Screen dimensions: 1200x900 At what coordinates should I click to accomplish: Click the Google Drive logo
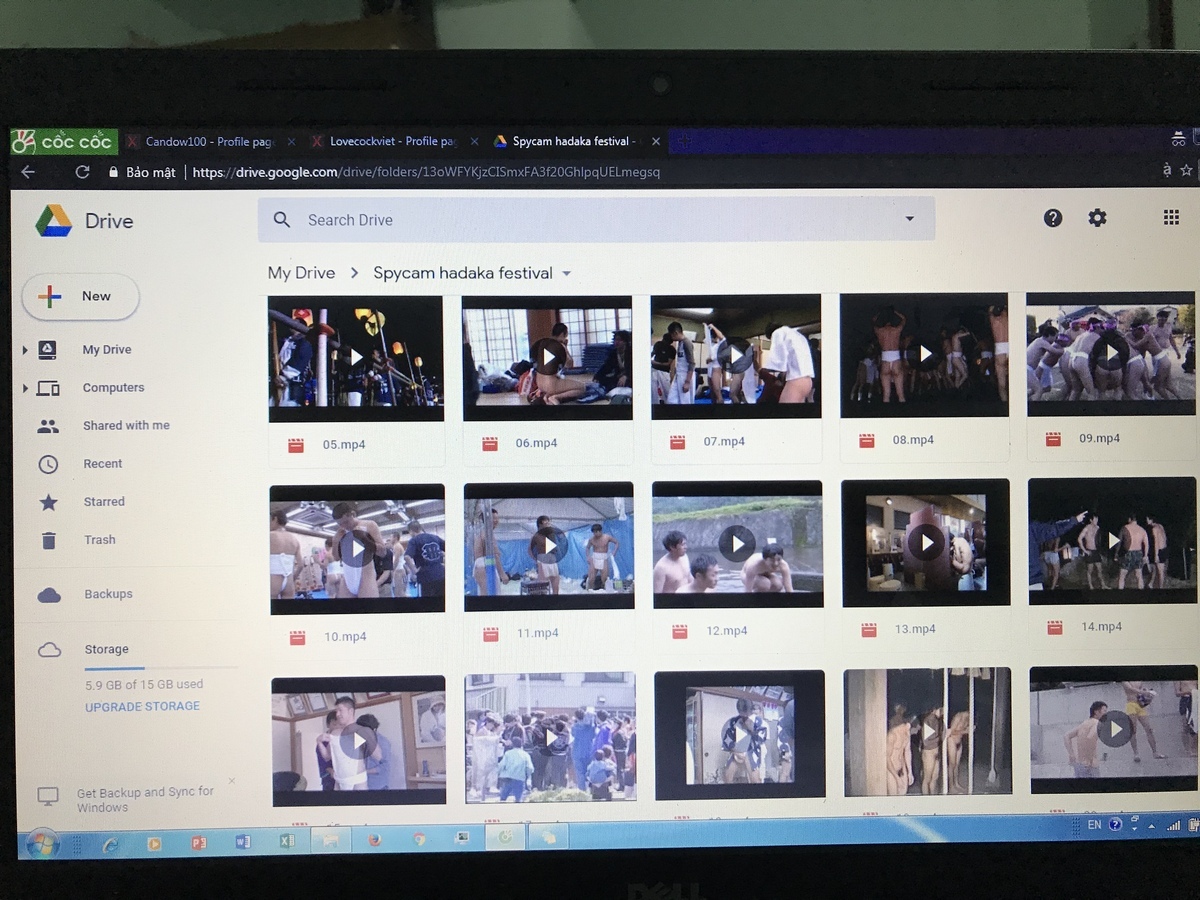click(53, 221)
